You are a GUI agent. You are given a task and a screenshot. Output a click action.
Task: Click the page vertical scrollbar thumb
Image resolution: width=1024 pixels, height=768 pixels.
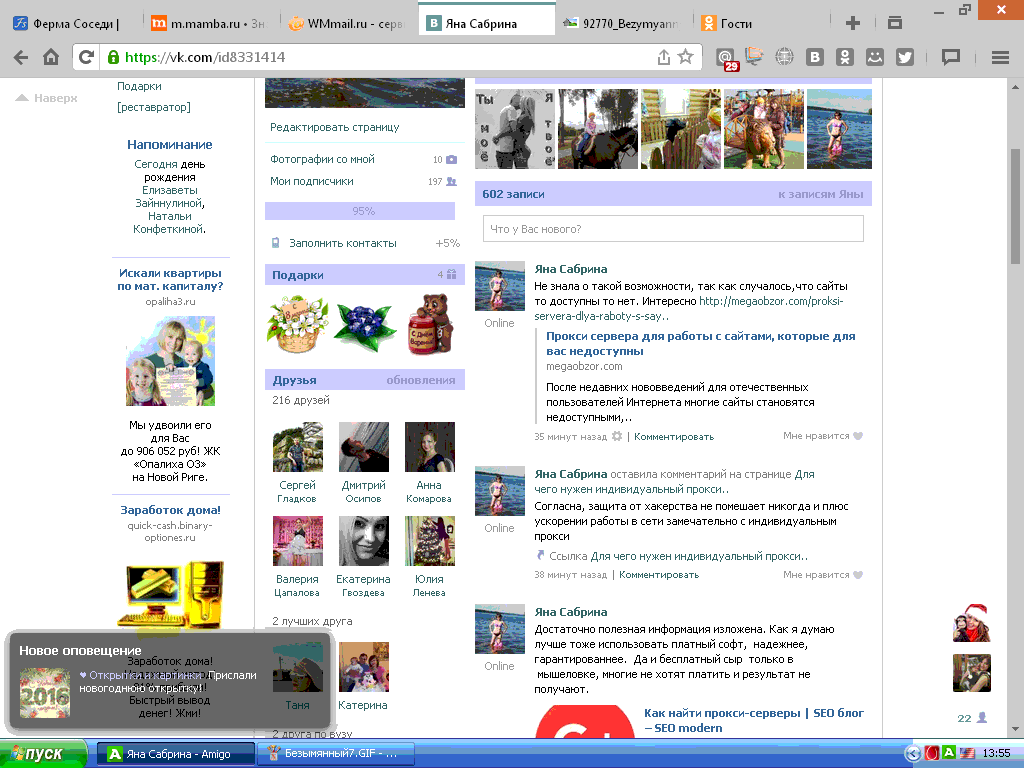click(x=1016, y=206)
